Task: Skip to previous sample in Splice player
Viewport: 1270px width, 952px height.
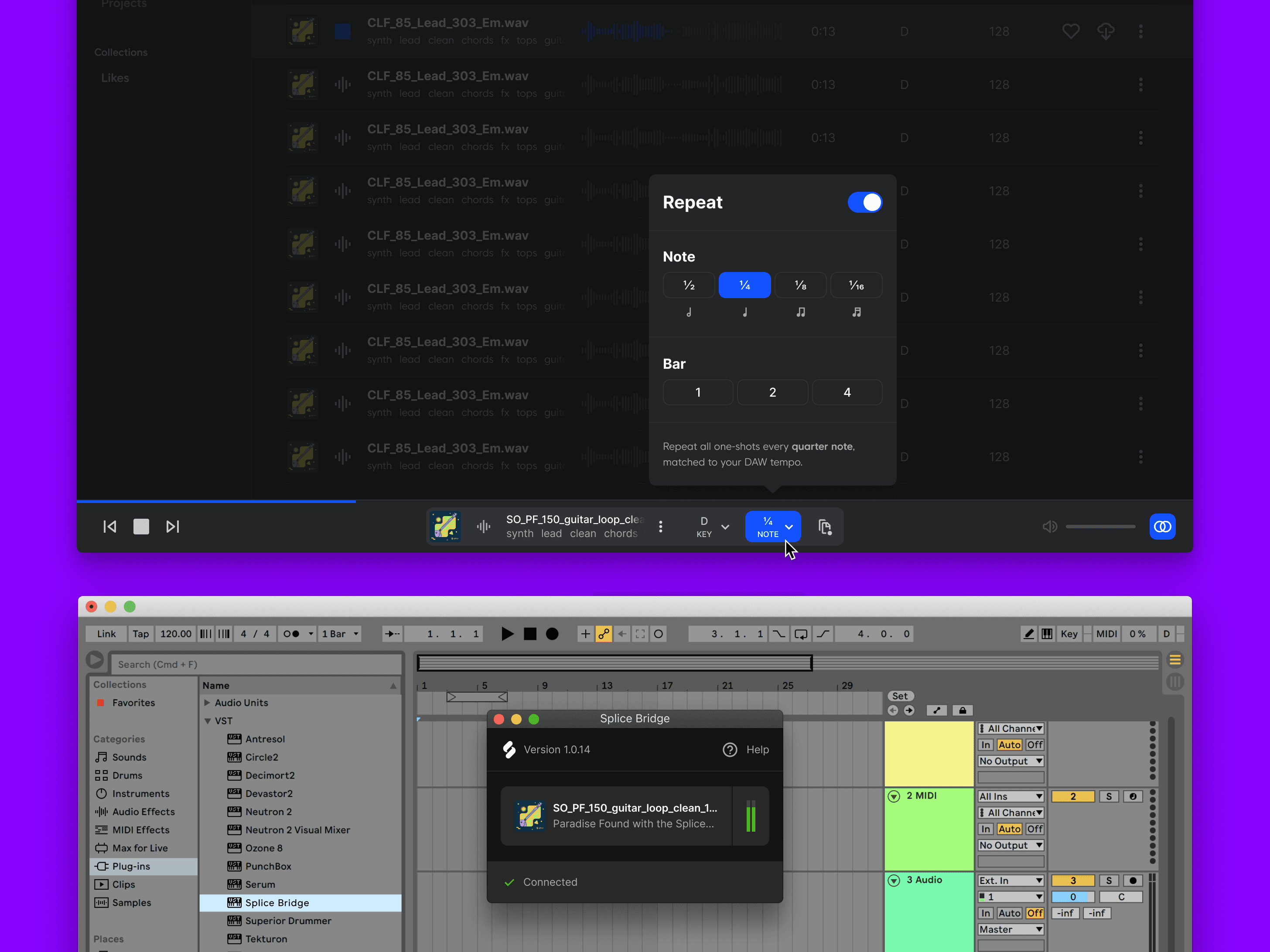Action: [x=109, y=527]
